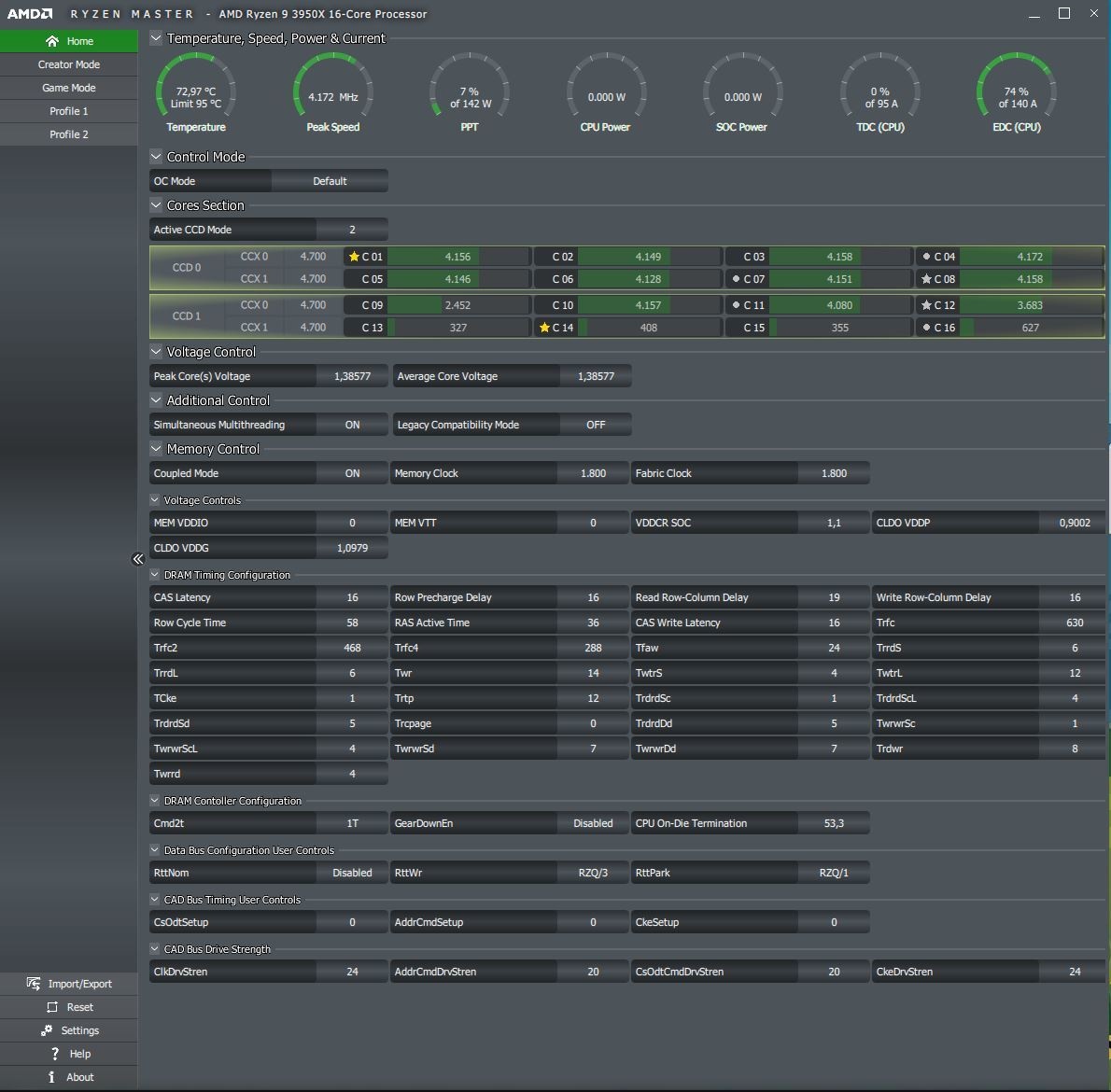Click the C 10 frequency bar showing 4.157
The image size is (1111, 1092).
point(648,304)
